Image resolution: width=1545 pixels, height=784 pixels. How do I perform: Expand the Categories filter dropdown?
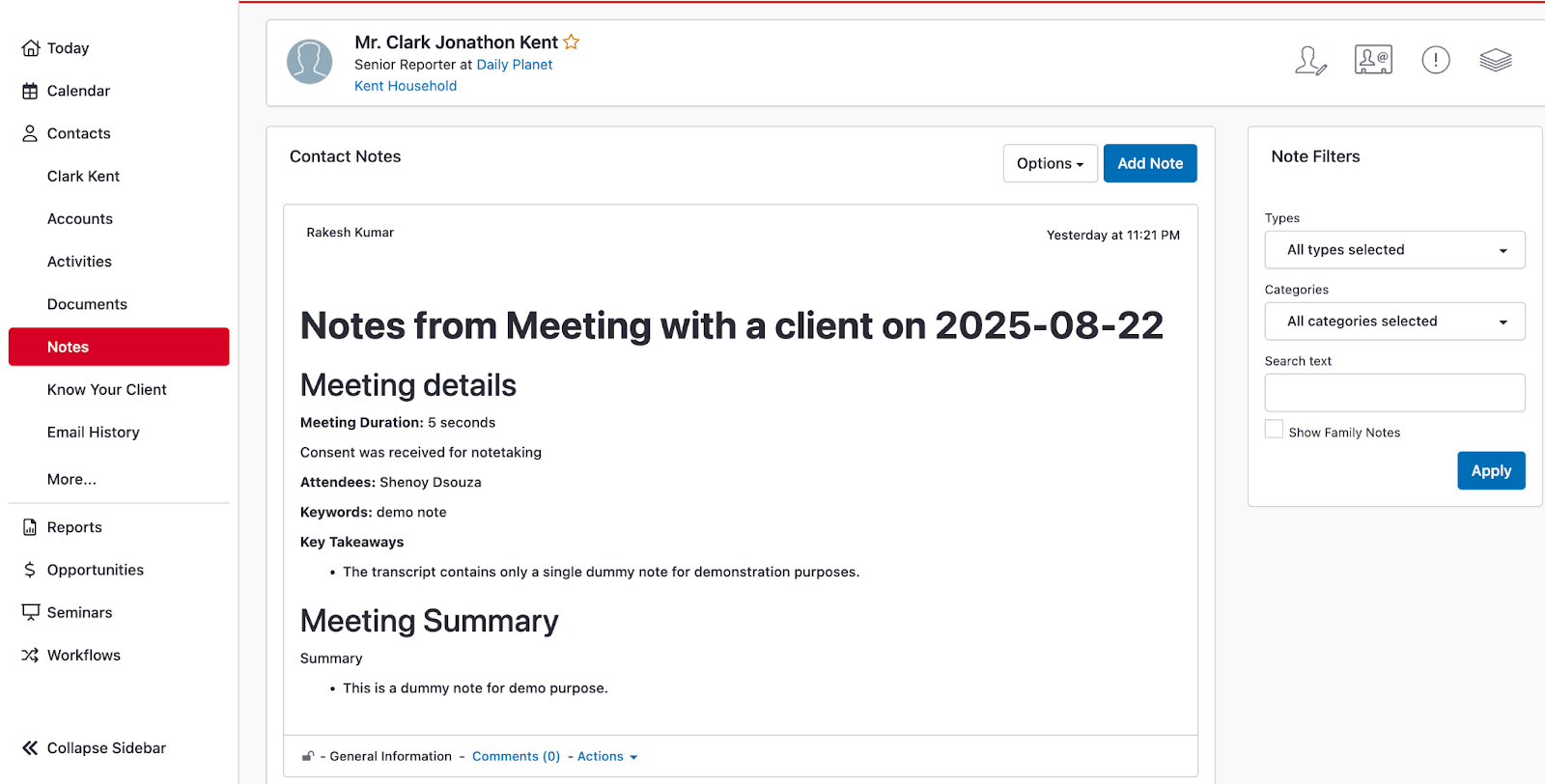tap(1394, 322)
